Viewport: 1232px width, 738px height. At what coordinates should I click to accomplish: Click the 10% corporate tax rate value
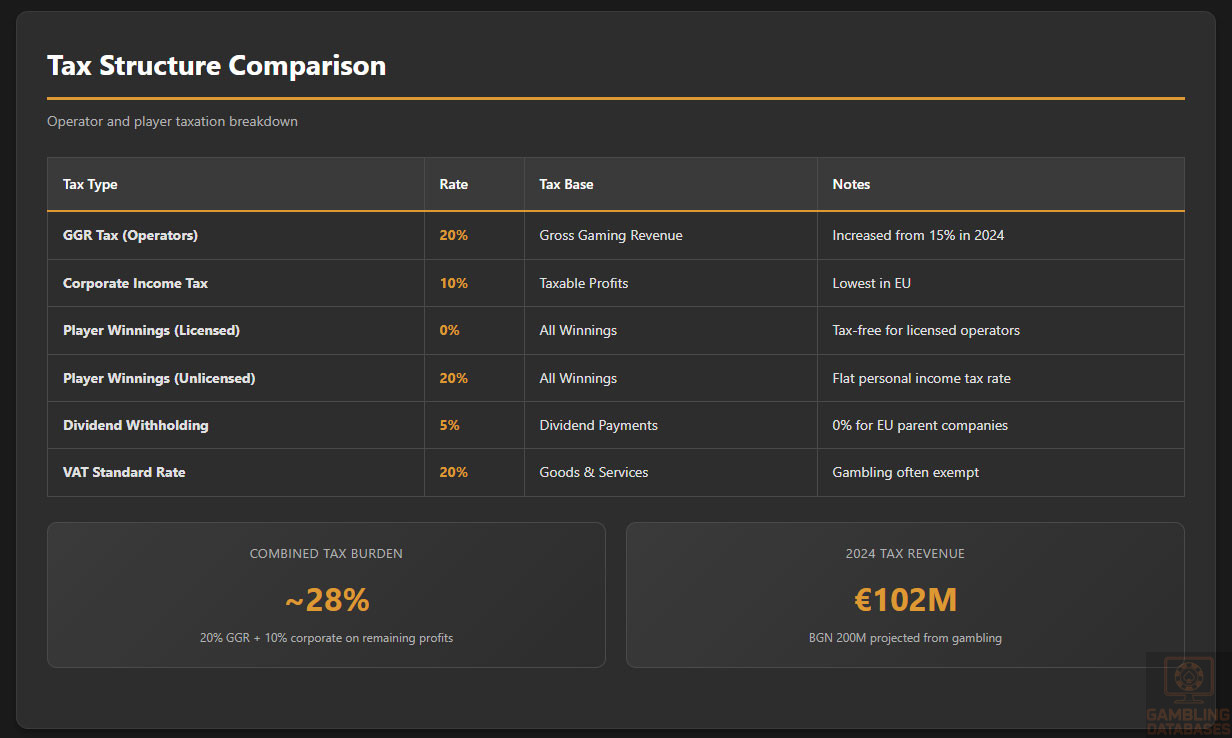453,283
